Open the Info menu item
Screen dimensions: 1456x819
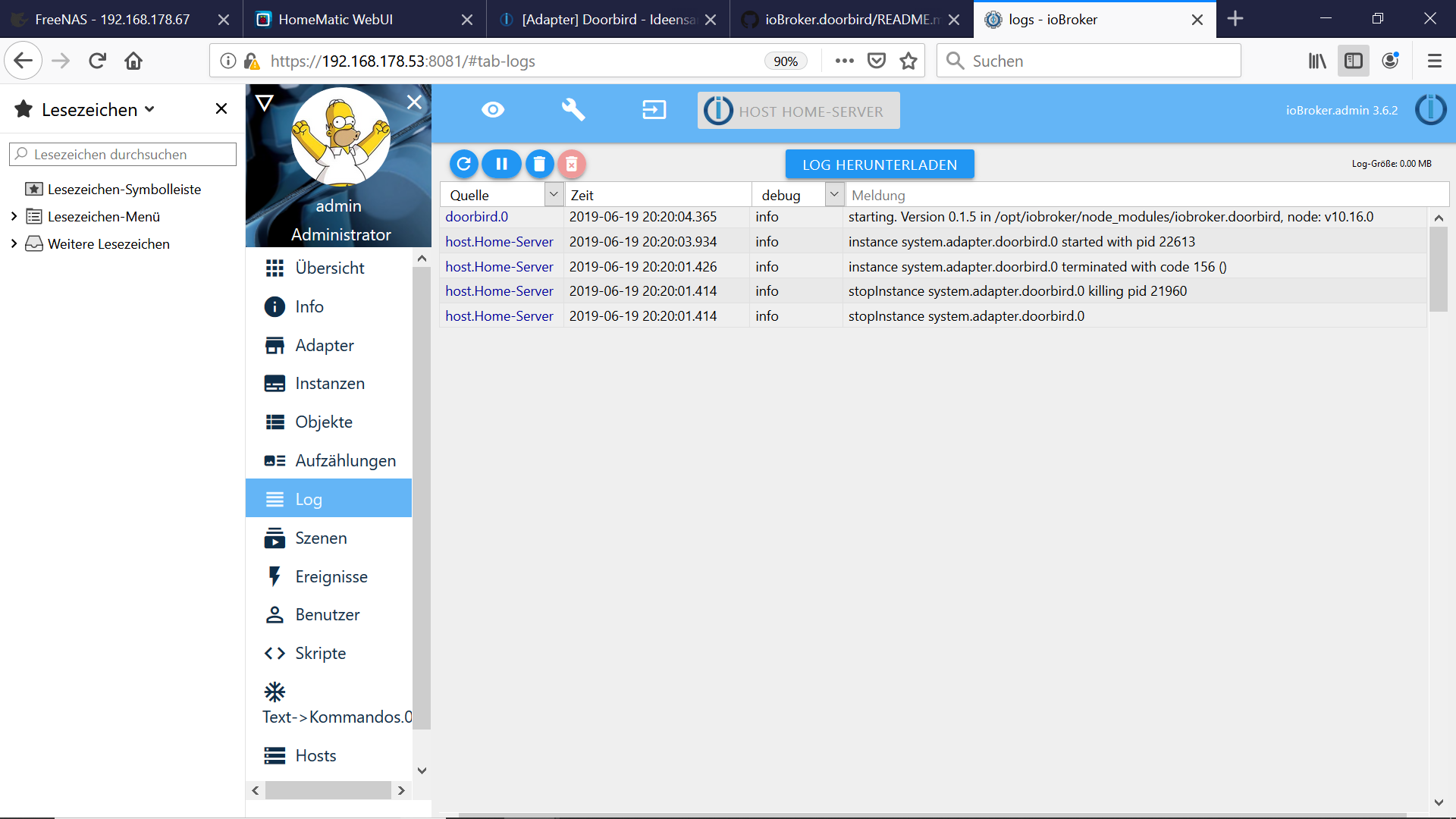tap(329, 306)
